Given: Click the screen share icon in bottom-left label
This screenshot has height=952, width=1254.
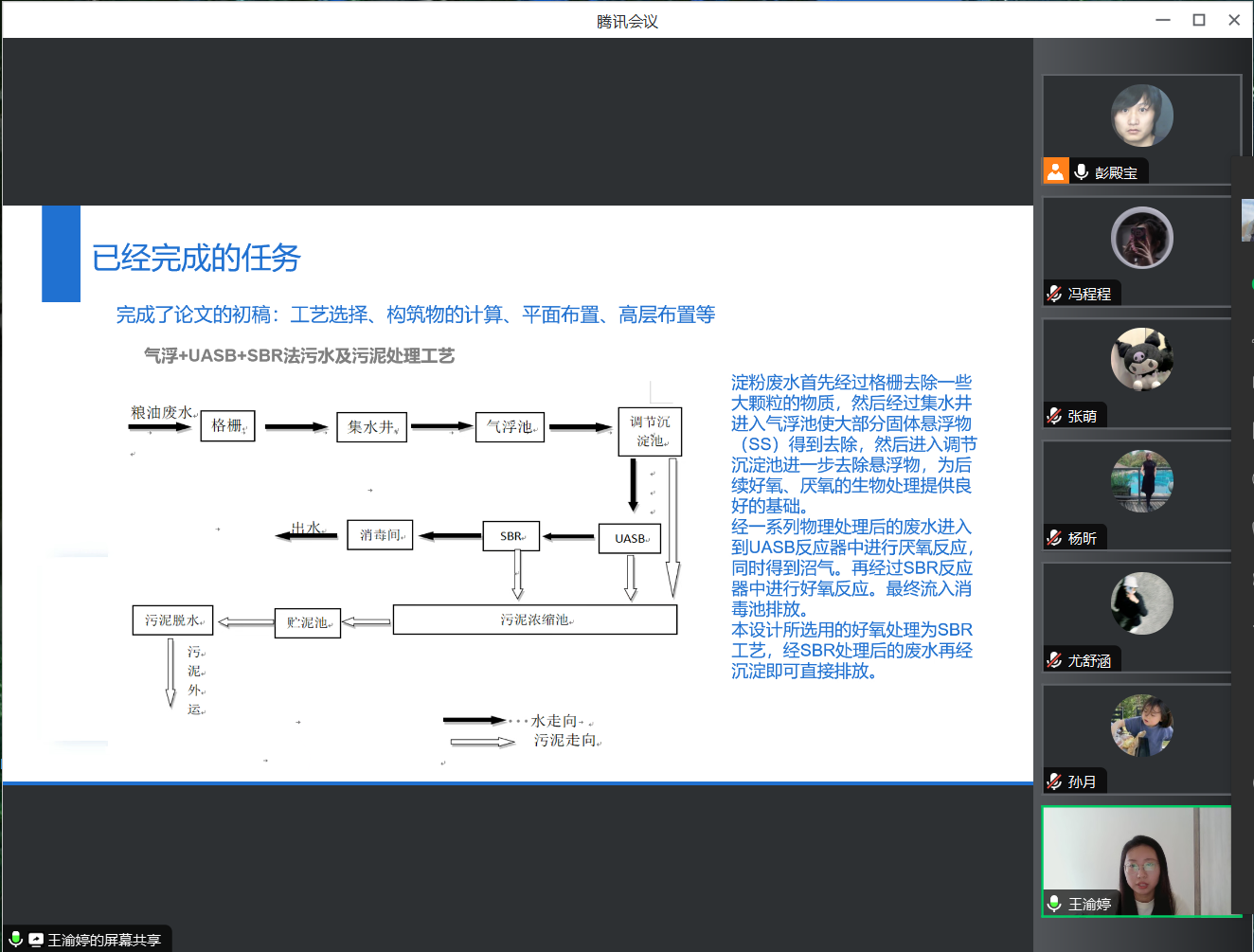Looking at the screenshot, I should 36,940.
